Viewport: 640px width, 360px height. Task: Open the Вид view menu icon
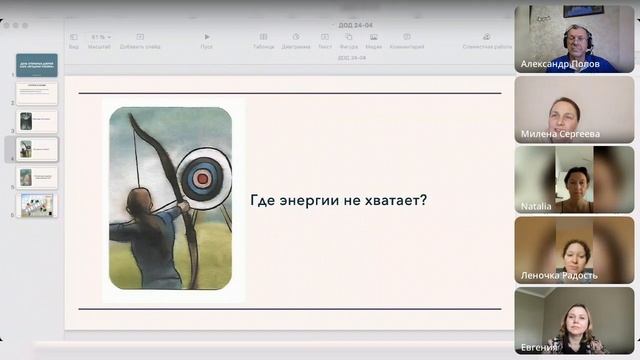click(x=73, y=37)
